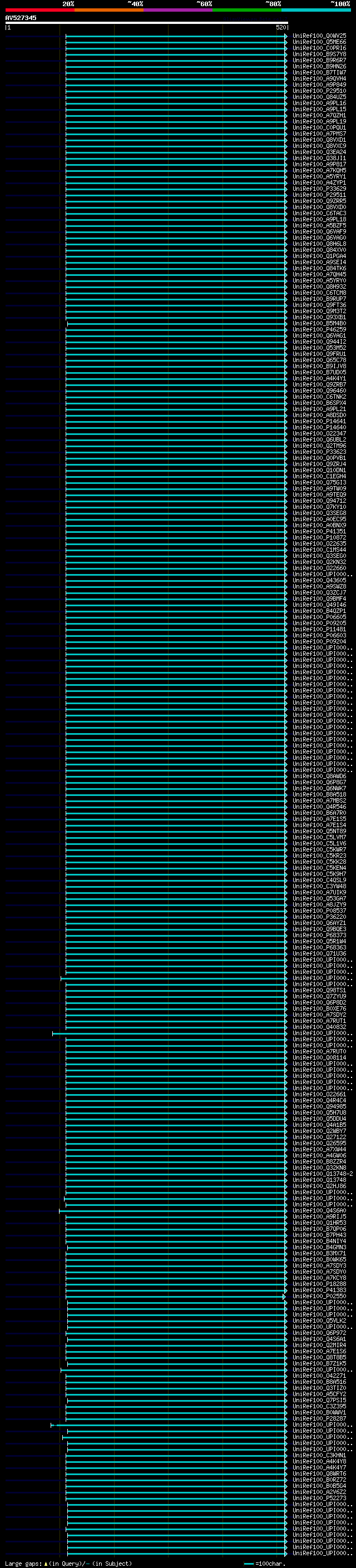
Task: Click hit label UniRef100_Q8H932
Action: [x=319, y=286]
